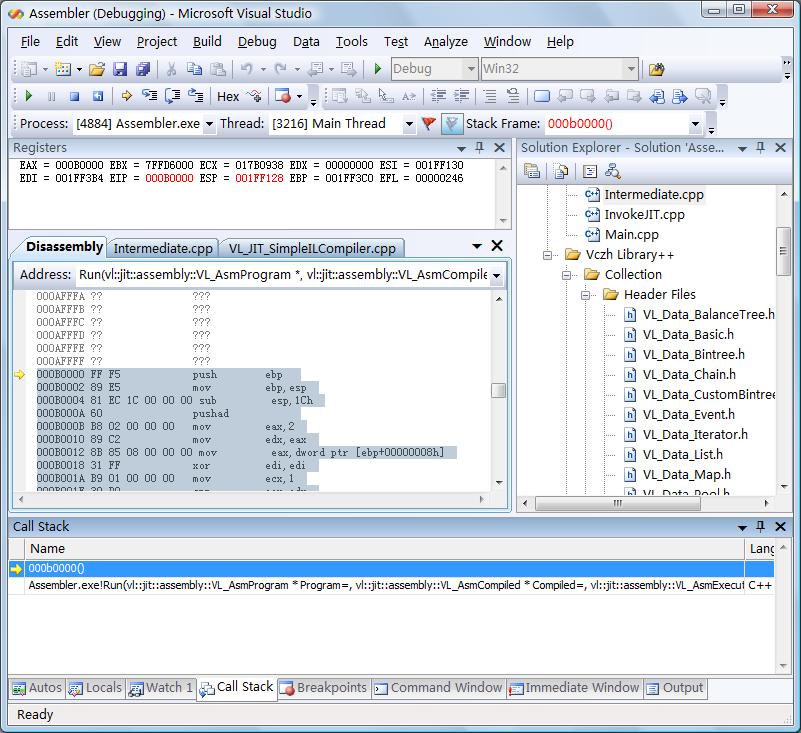Click the disassembly Address input field
This screenshot has height=733, width=801.
pos(280,275)
